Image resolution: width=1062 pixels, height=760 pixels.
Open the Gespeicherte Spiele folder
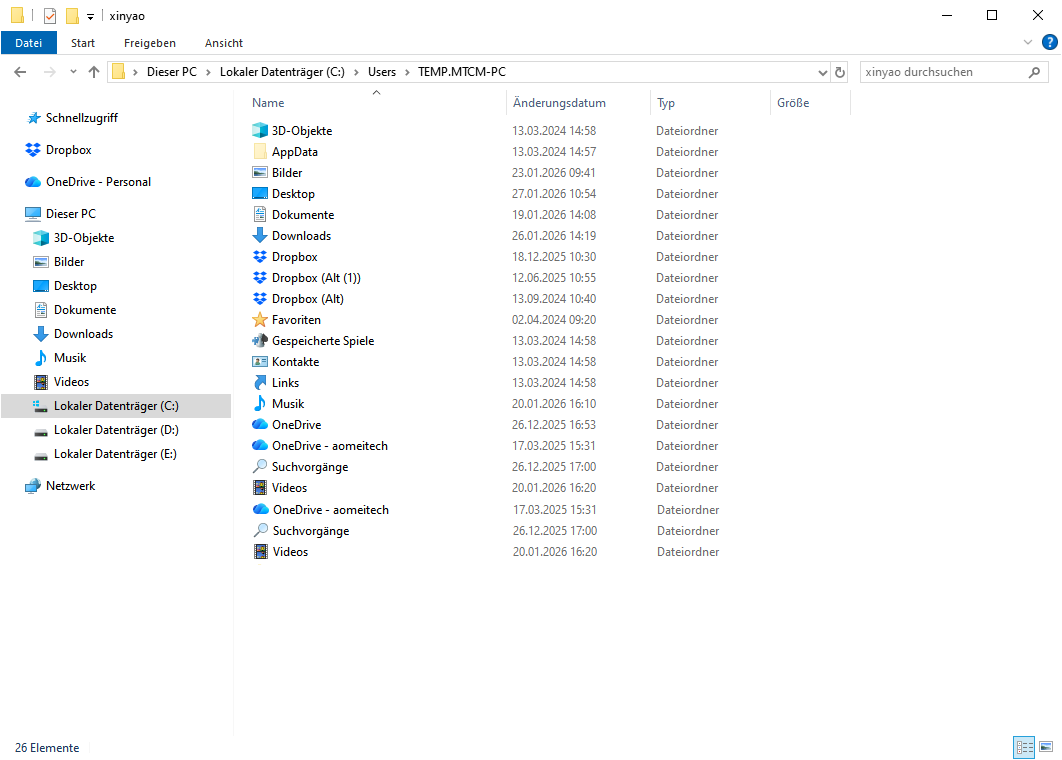click(x=322, y=341)
